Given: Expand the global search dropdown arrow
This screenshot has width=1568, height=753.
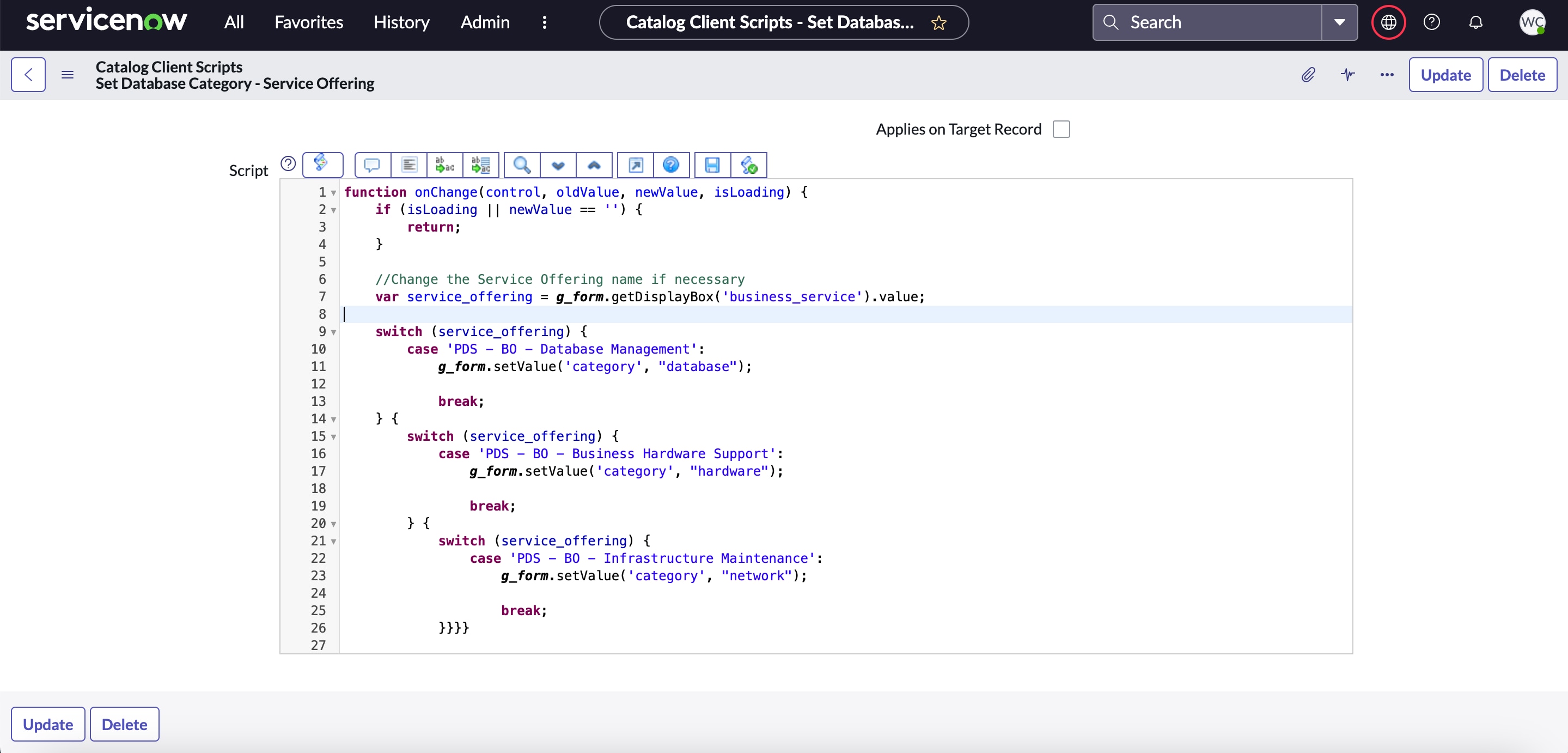Looking at the screenshot, I should pos(1339,22).
